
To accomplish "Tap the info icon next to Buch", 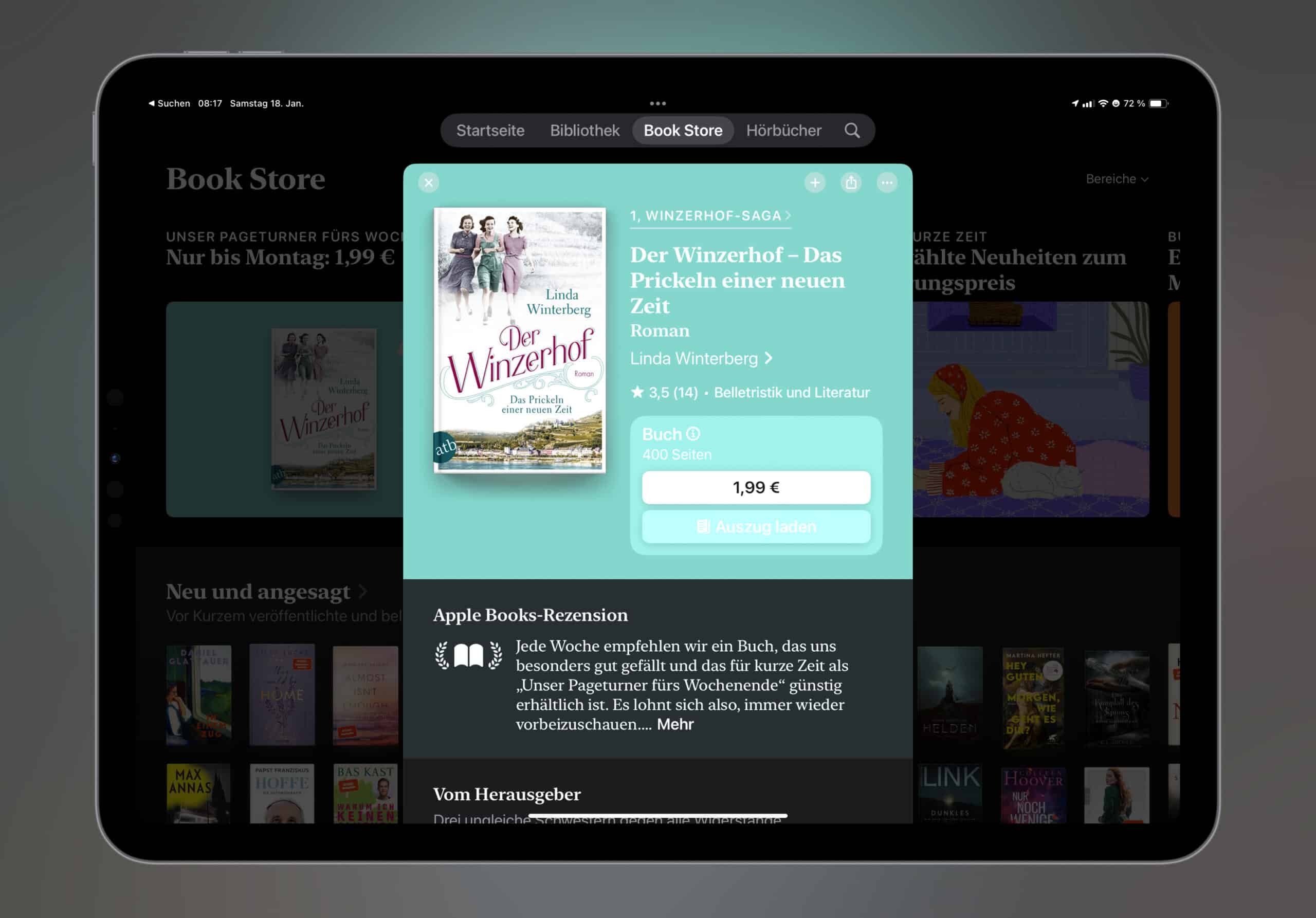I will pyautogui.click(x=693, y=433).
